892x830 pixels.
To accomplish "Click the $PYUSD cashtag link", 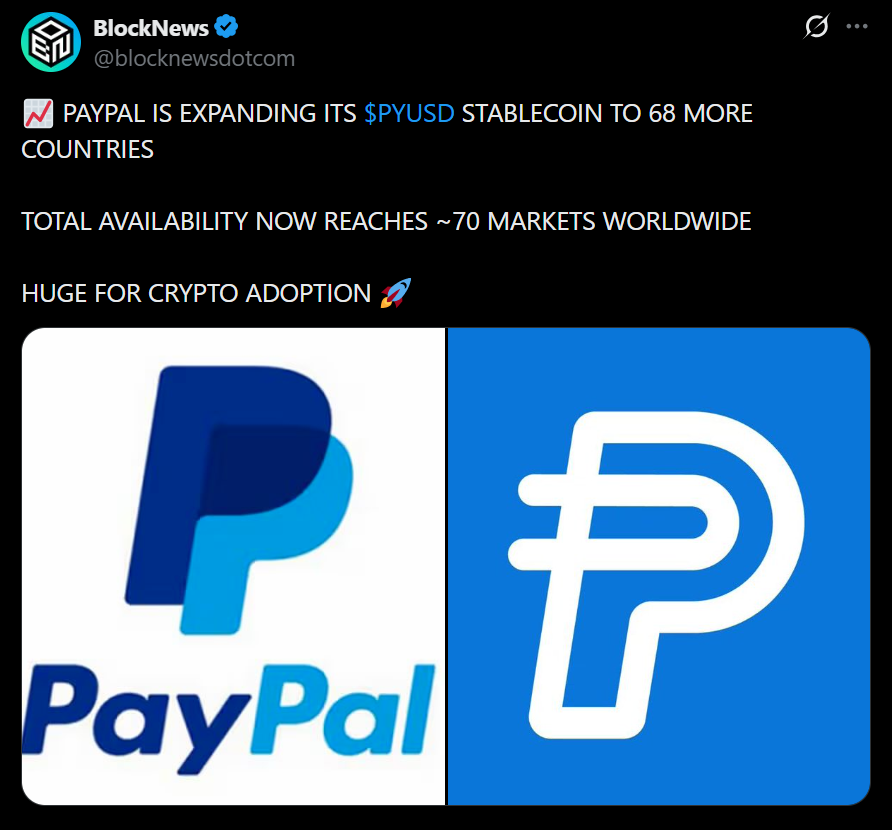I will click(x=409, y=113).
